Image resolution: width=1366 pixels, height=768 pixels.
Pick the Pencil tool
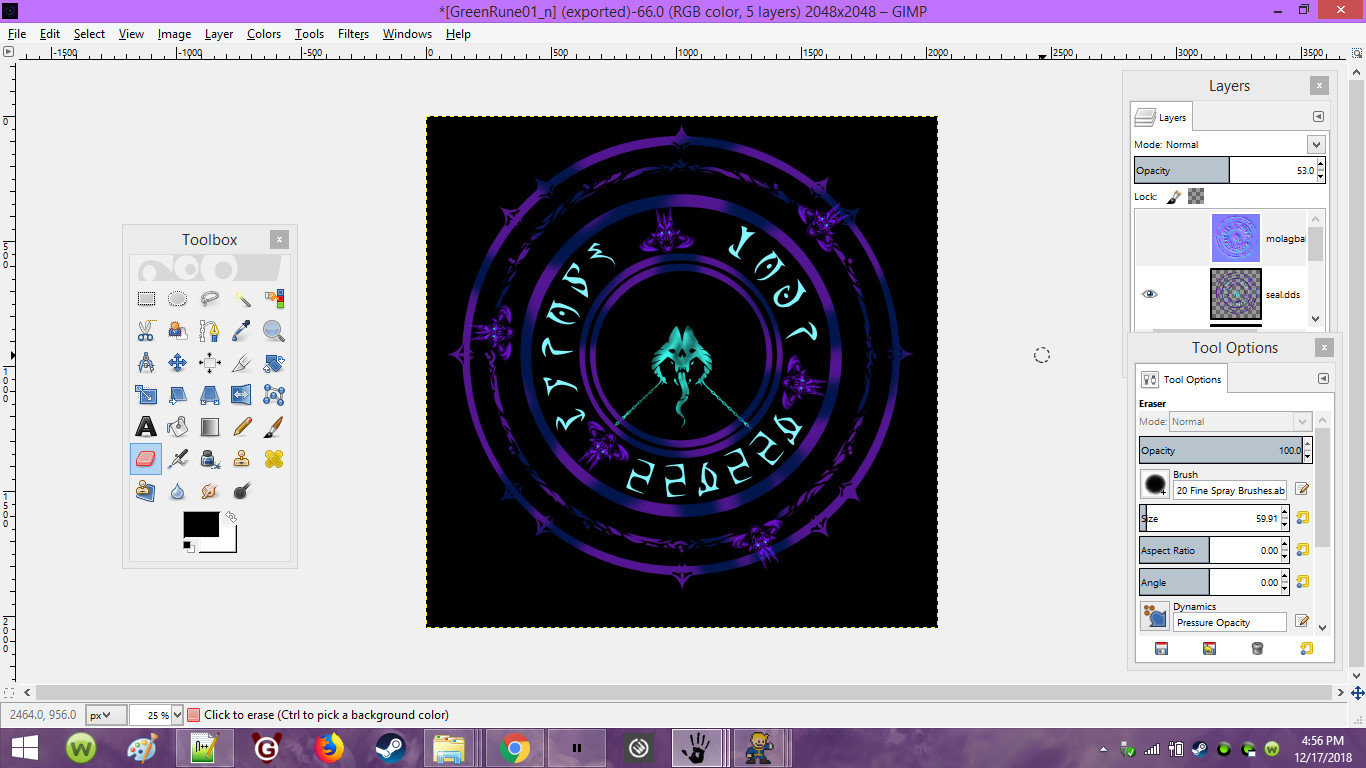[x=242, y=427]
